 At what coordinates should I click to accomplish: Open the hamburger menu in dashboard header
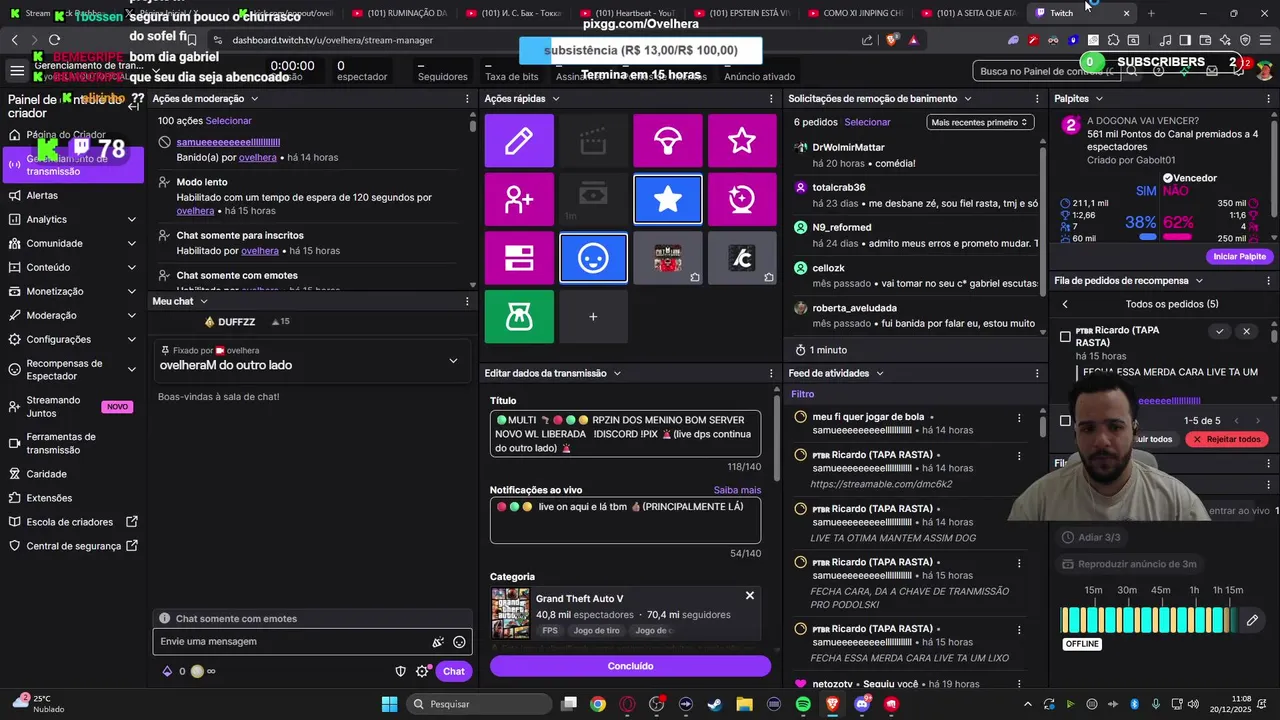17,71
